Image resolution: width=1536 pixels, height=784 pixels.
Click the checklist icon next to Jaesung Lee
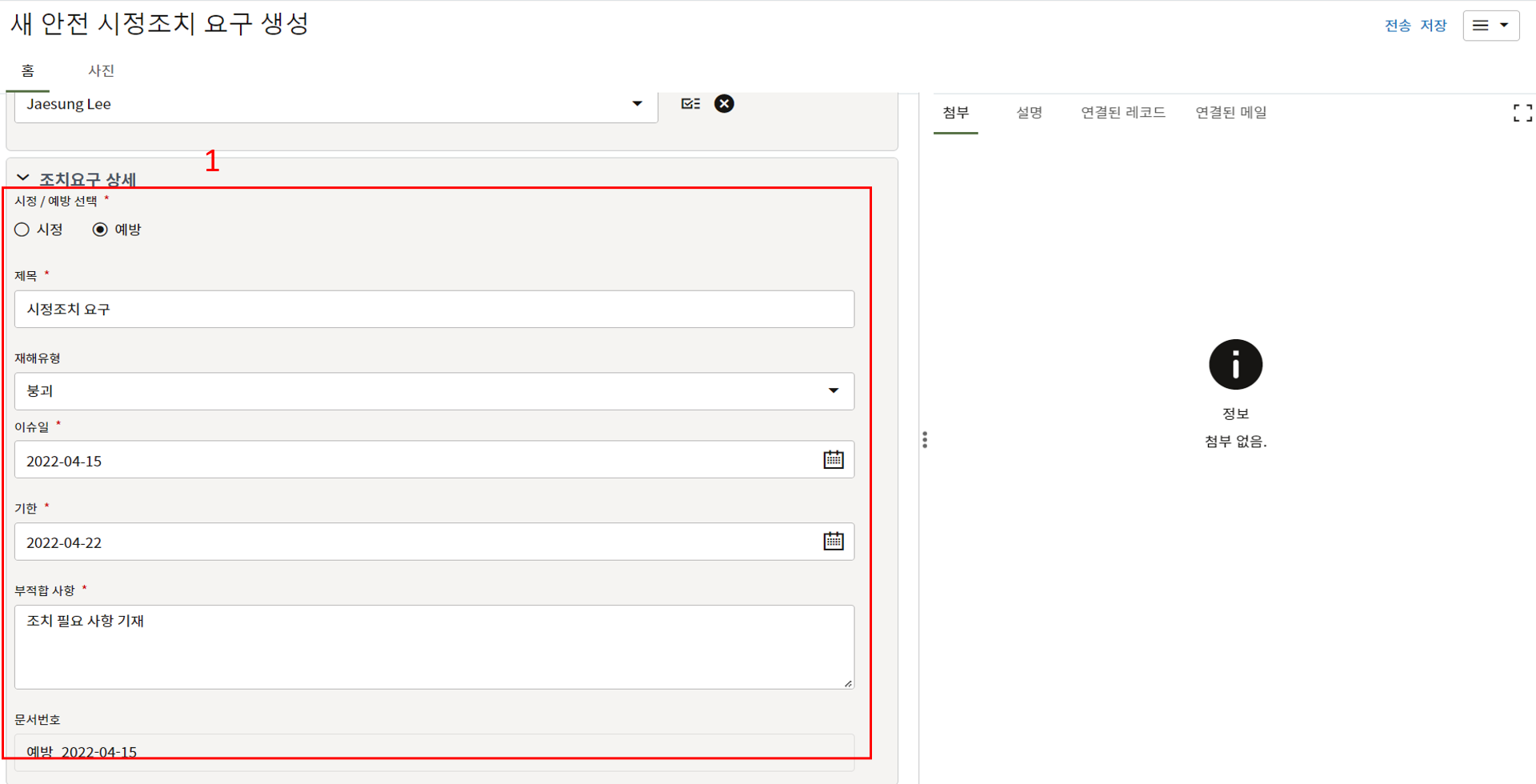click(690, 104)
